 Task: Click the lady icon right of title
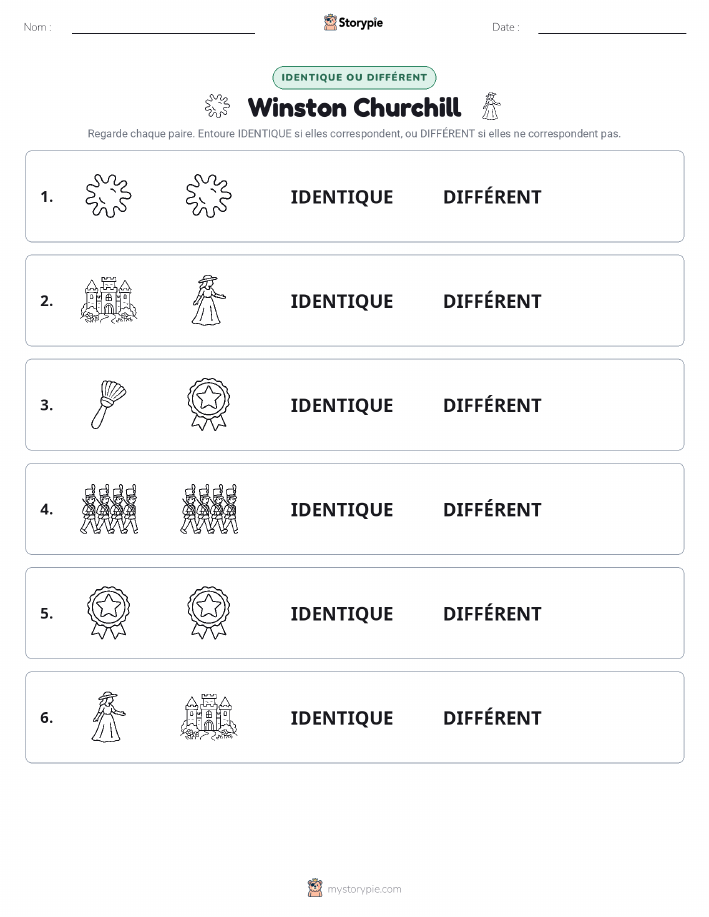491,106
